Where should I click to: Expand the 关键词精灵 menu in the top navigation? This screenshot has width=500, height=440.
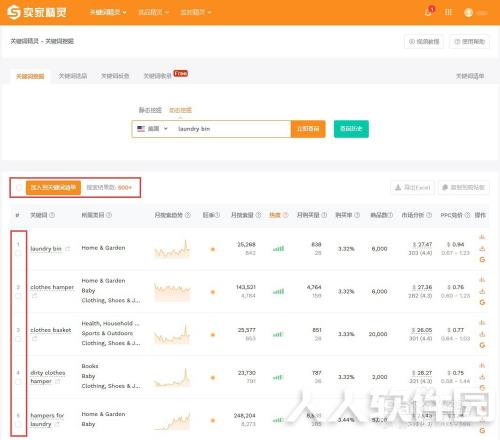pyautogui.click(x=108, y=12)
